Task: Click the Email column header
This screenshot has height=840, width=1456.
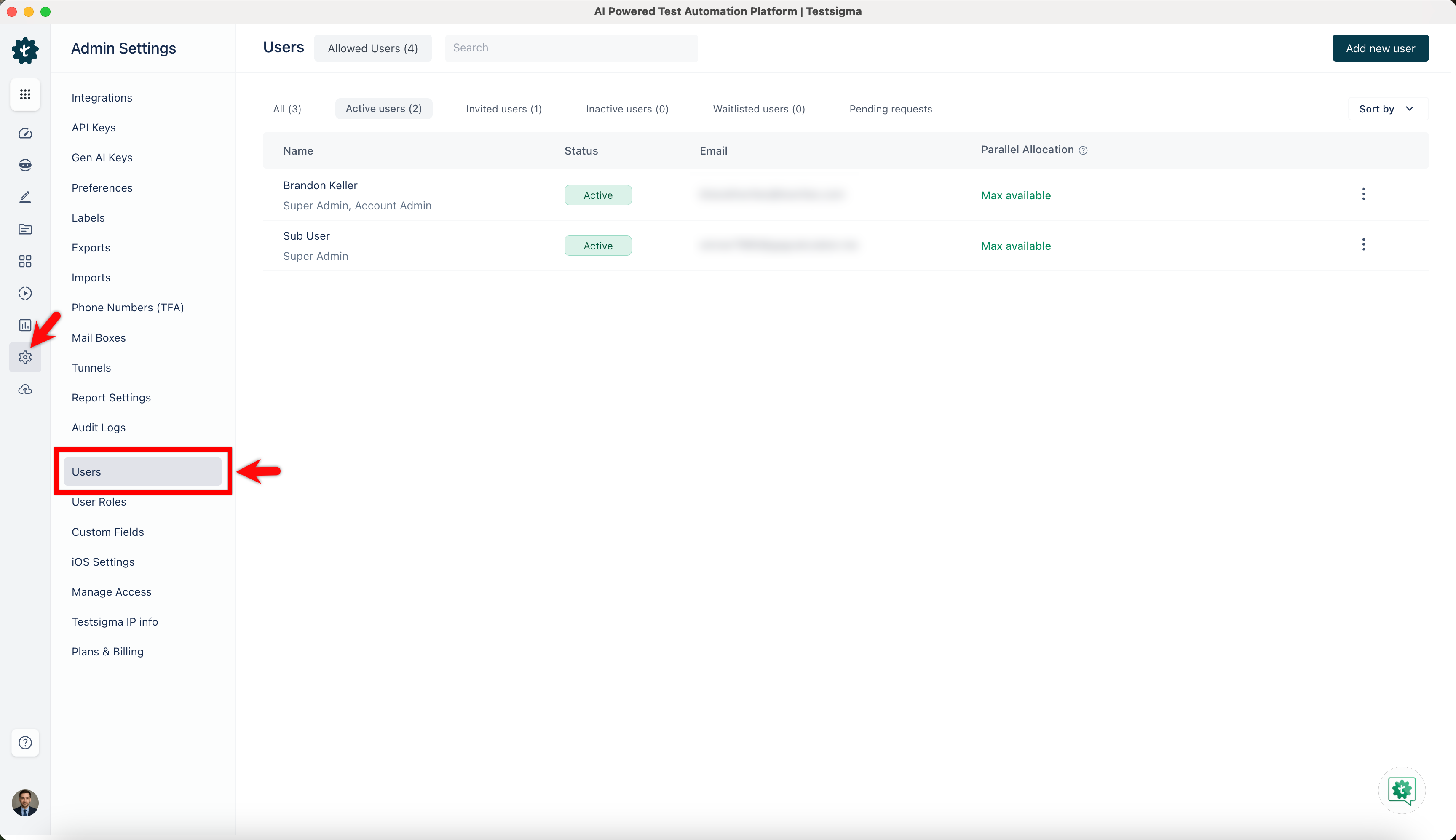Action: 713,150
